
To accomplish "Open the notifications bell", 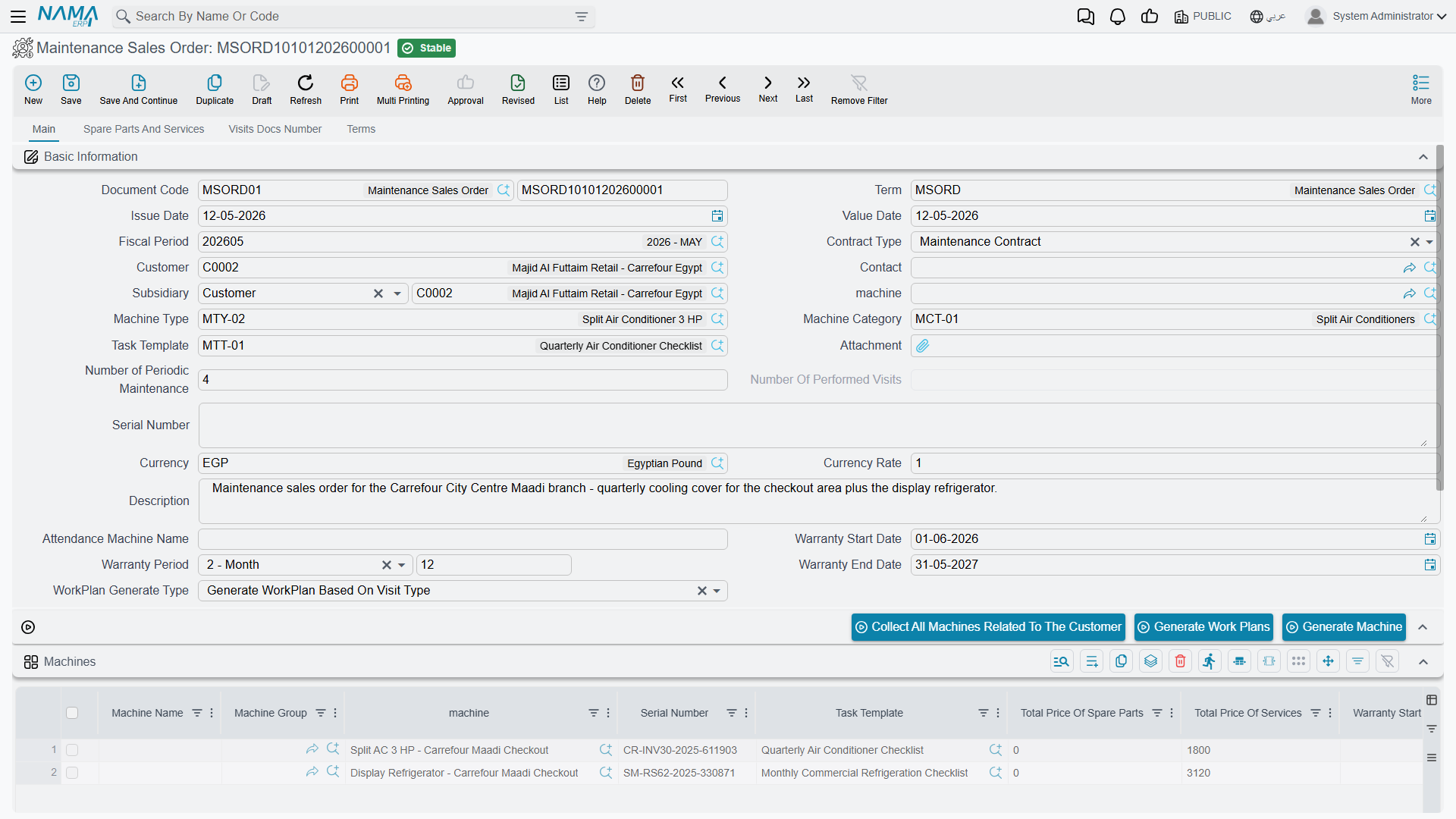I will (1117, 17).
